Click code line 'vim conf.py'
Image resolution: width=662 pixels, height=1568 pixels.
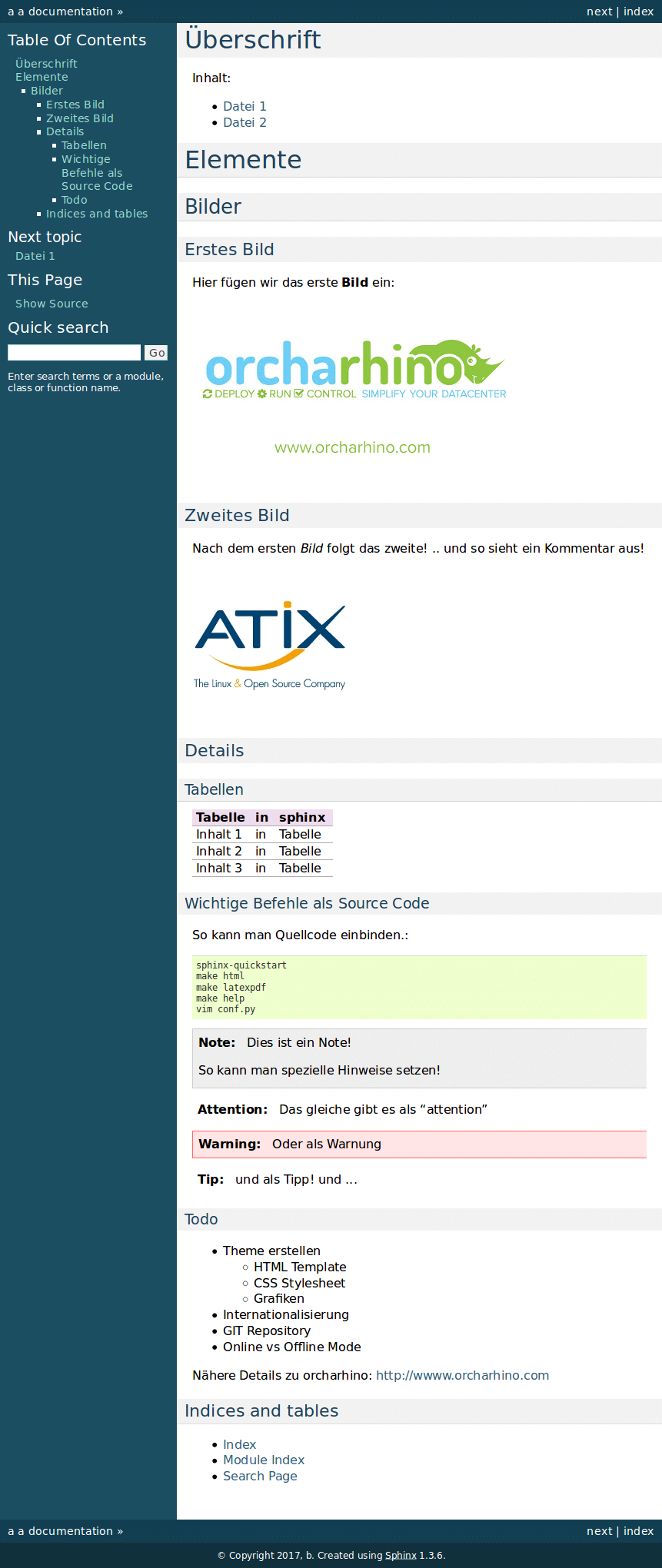tap(225, 1009)
